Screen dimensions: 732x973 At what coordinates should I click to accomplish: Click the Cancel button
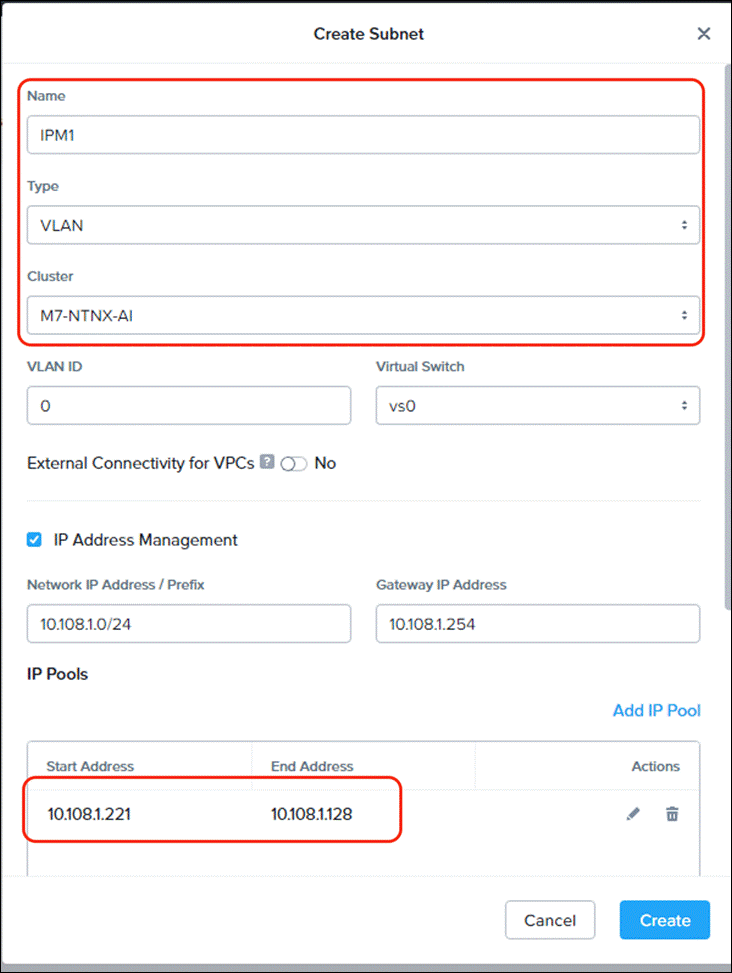tap(550, 920)
